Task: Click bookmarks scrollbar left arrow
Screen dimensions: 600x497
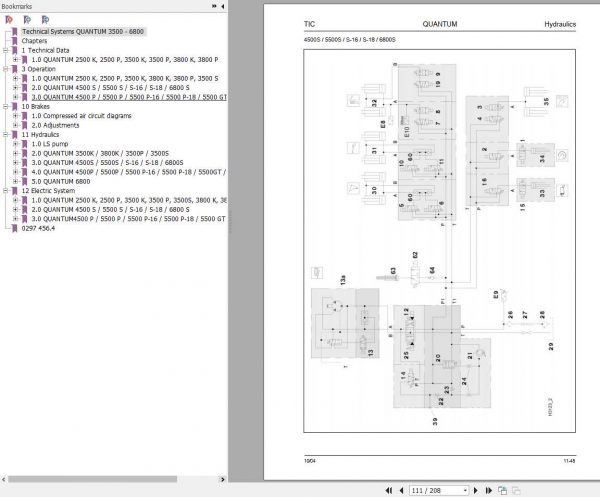Action: pos(3,479)
